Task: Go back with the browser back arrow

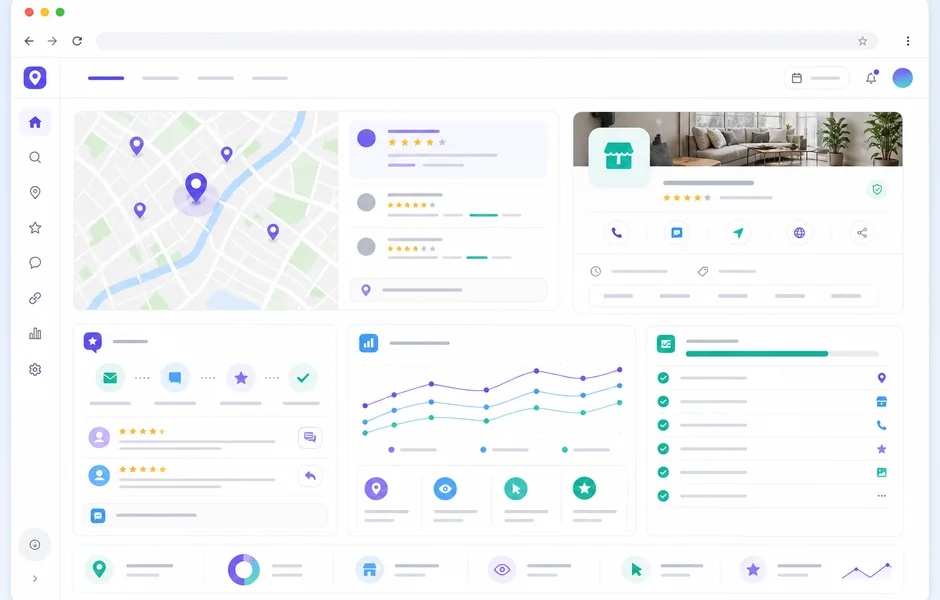Action: [29, 41]
